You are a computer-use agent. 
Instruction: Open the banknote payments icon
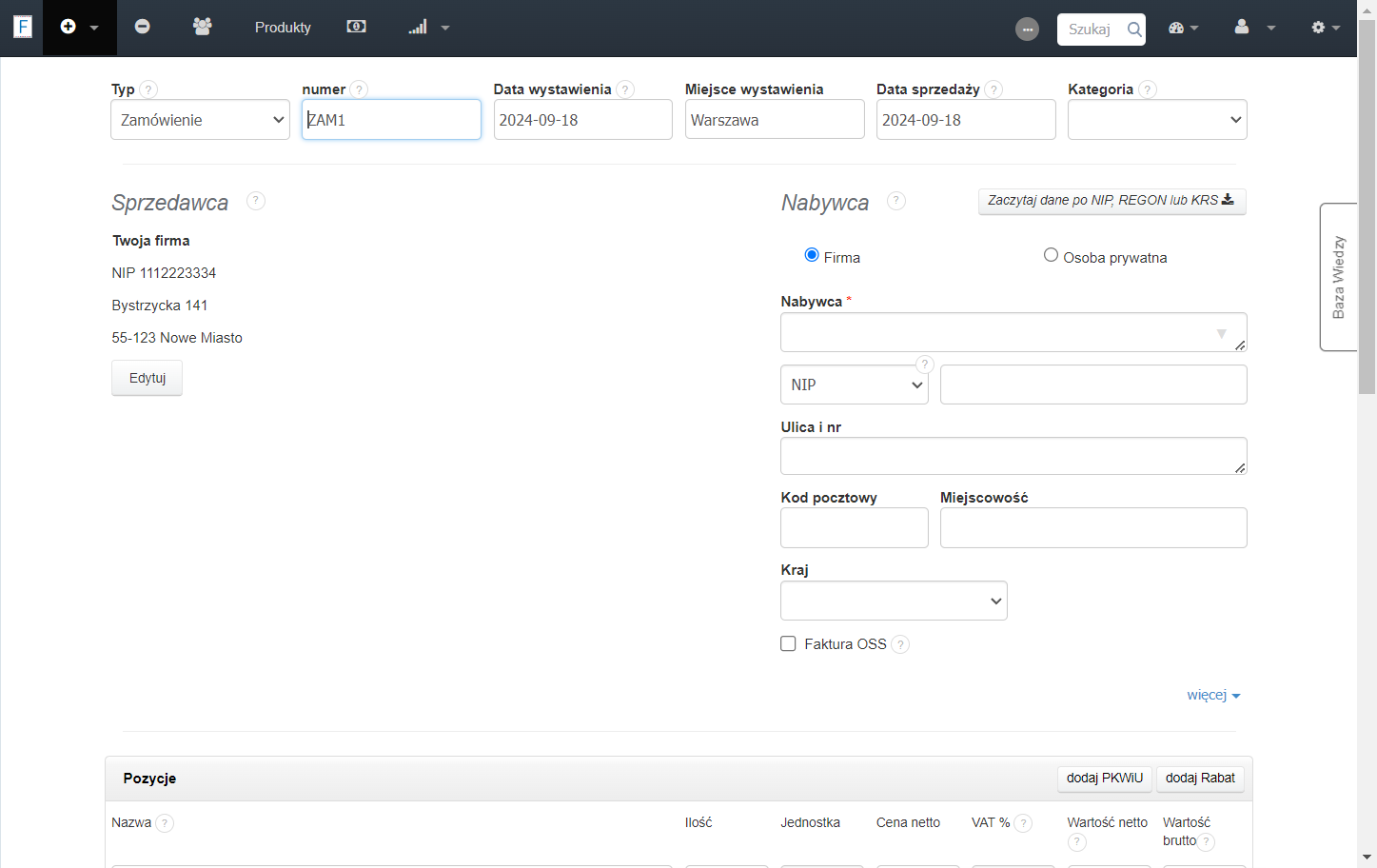tap(357, 27)
